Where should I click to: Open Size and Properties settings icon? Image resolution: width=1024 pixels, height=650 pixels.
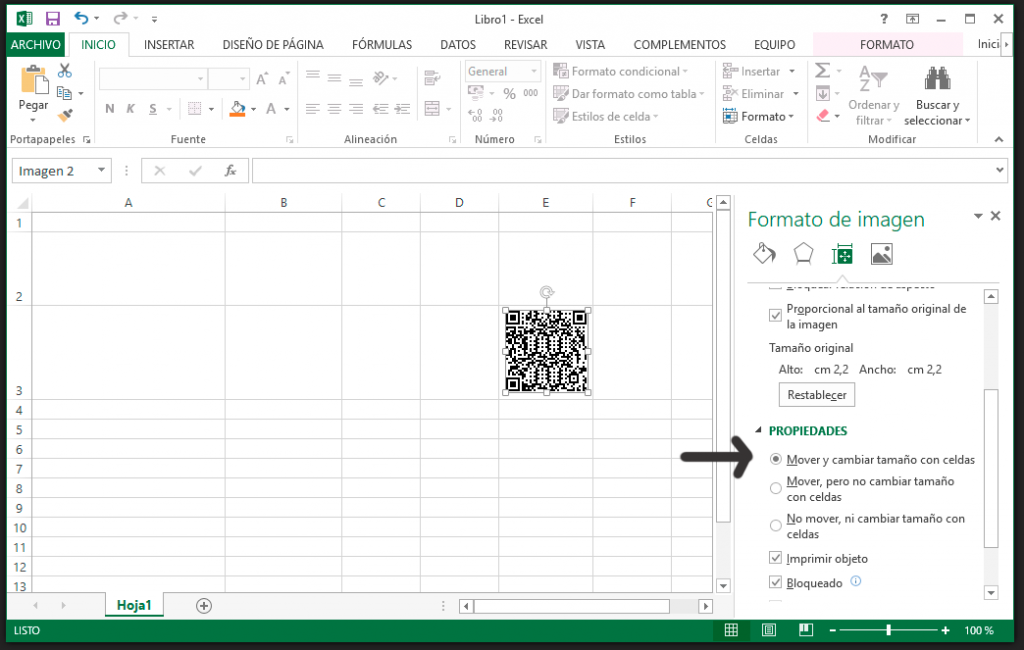[842, 253]
